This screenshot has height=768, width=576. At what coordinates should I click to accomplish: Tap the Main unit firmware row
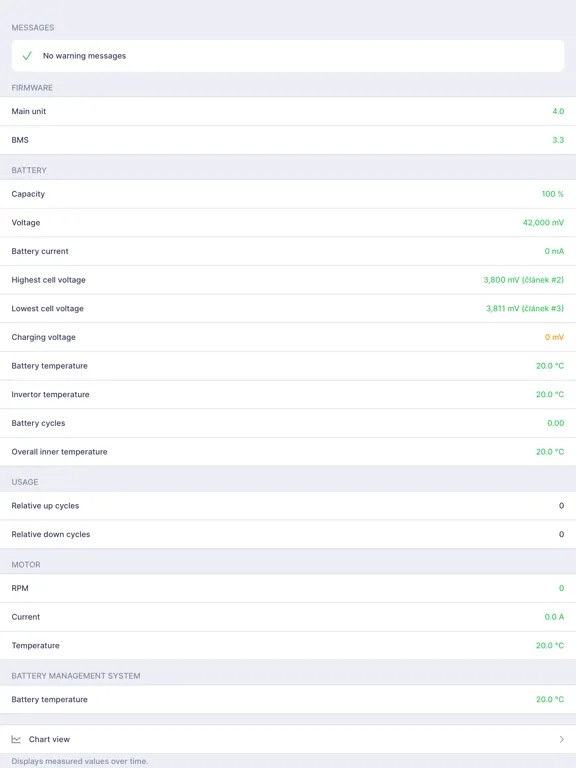click(288, 111)
